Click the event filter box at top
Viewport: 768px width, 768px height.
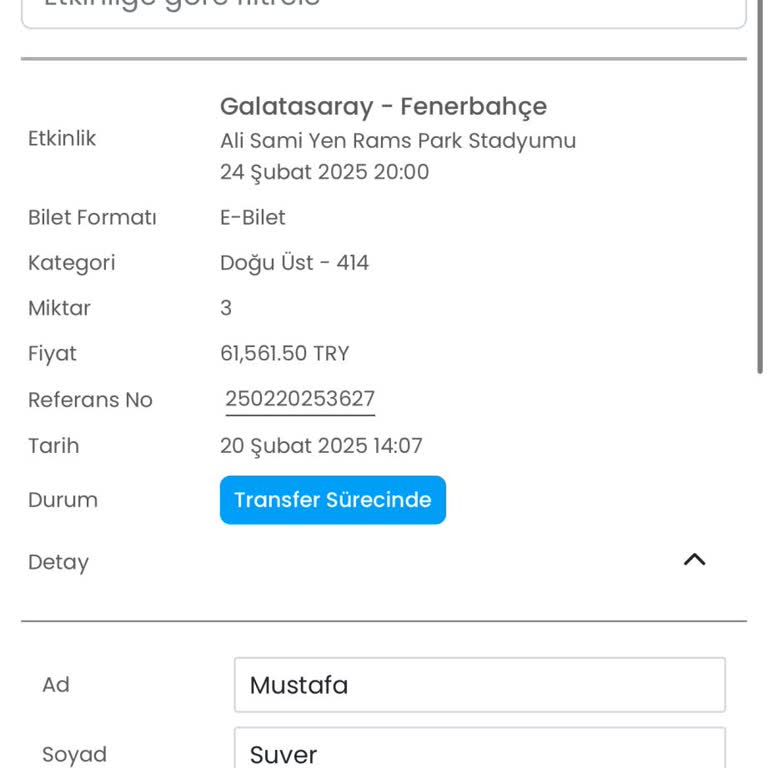(384, 14)
